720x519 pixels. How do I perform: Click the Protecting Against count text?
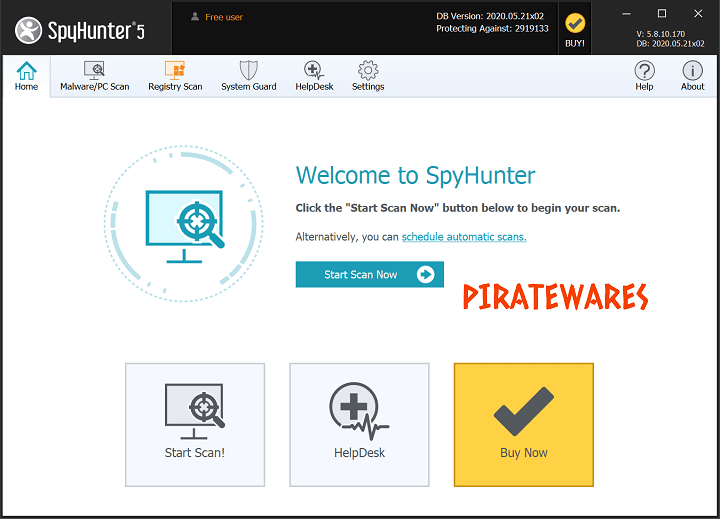(492, 28)
